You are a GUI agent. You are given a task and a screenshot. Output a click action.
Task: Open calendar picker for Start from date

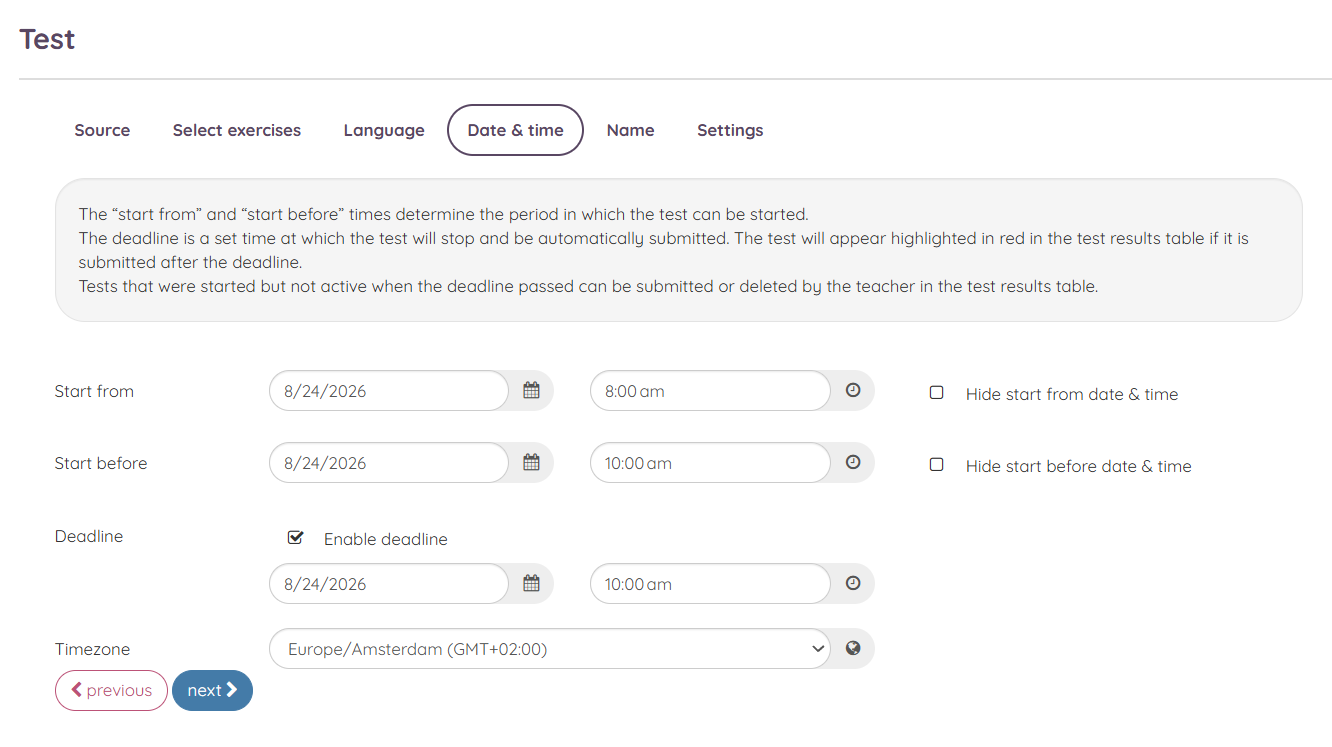point(531,391)
